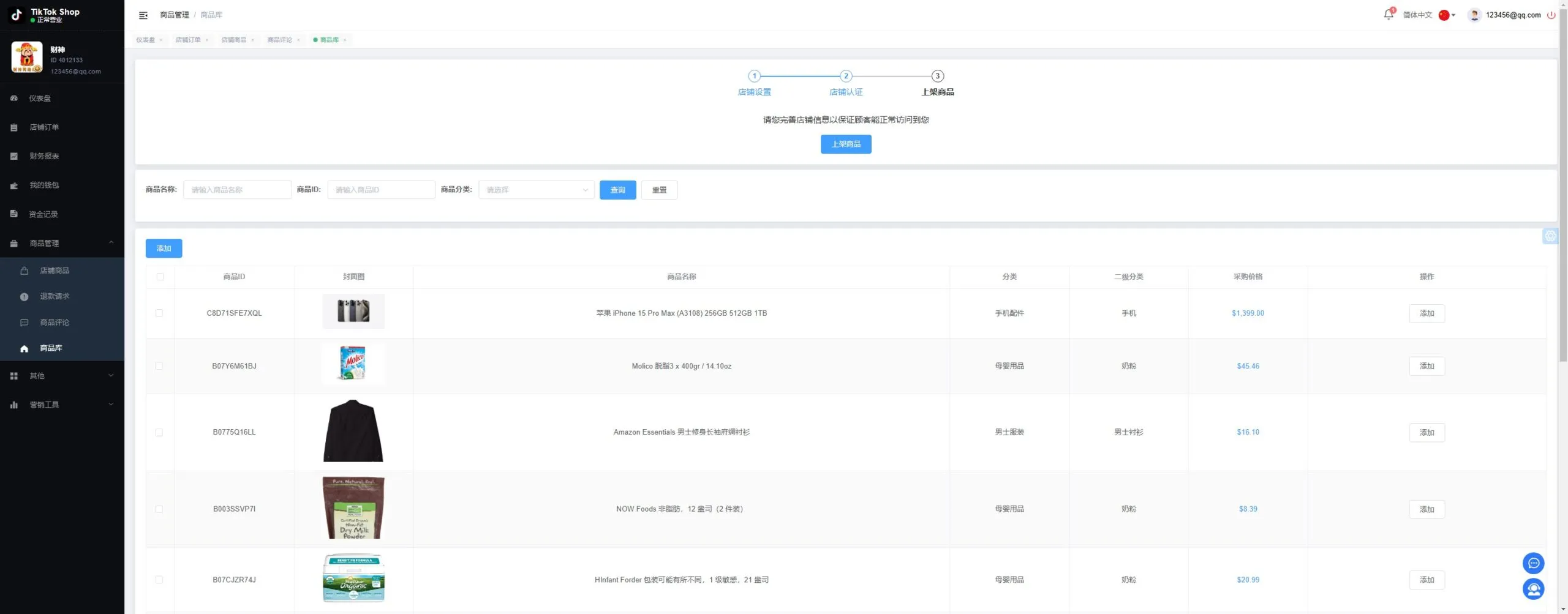Focus the 商品名称 input field
The height and width of the screenshot is (614, 1568).
click(x=238, y=190)
